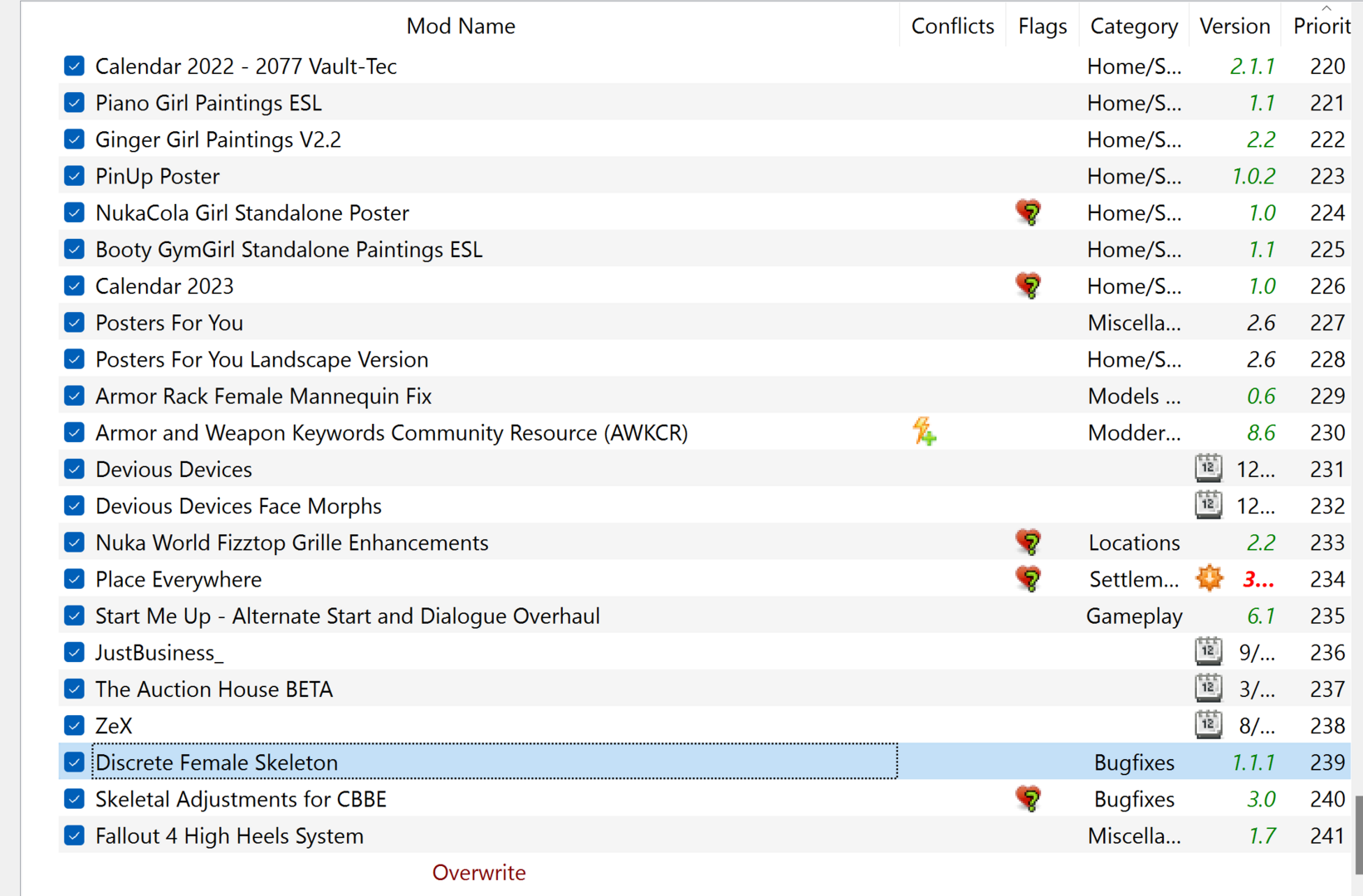The image size is (1363, 896).
Task: Sort mods by the Flags column header
Action: (1043, 26)
